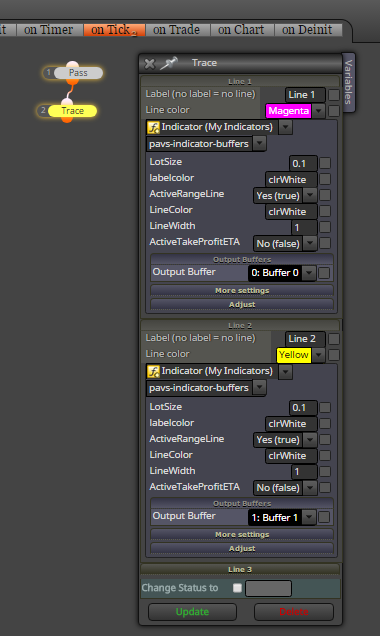
Task: Open the Yellow line color dropdown arrow
Action: 319,355
